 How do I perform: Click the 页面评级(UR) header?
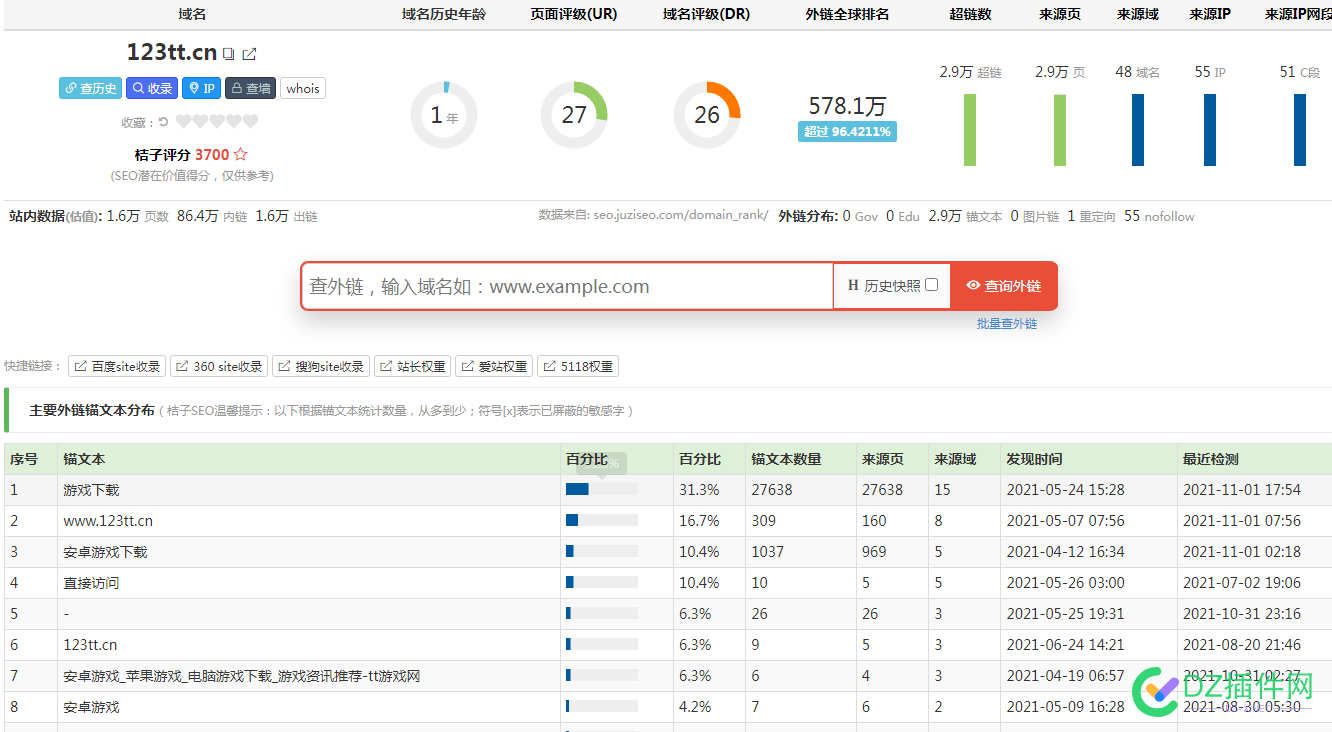click(x=574, y=14)
